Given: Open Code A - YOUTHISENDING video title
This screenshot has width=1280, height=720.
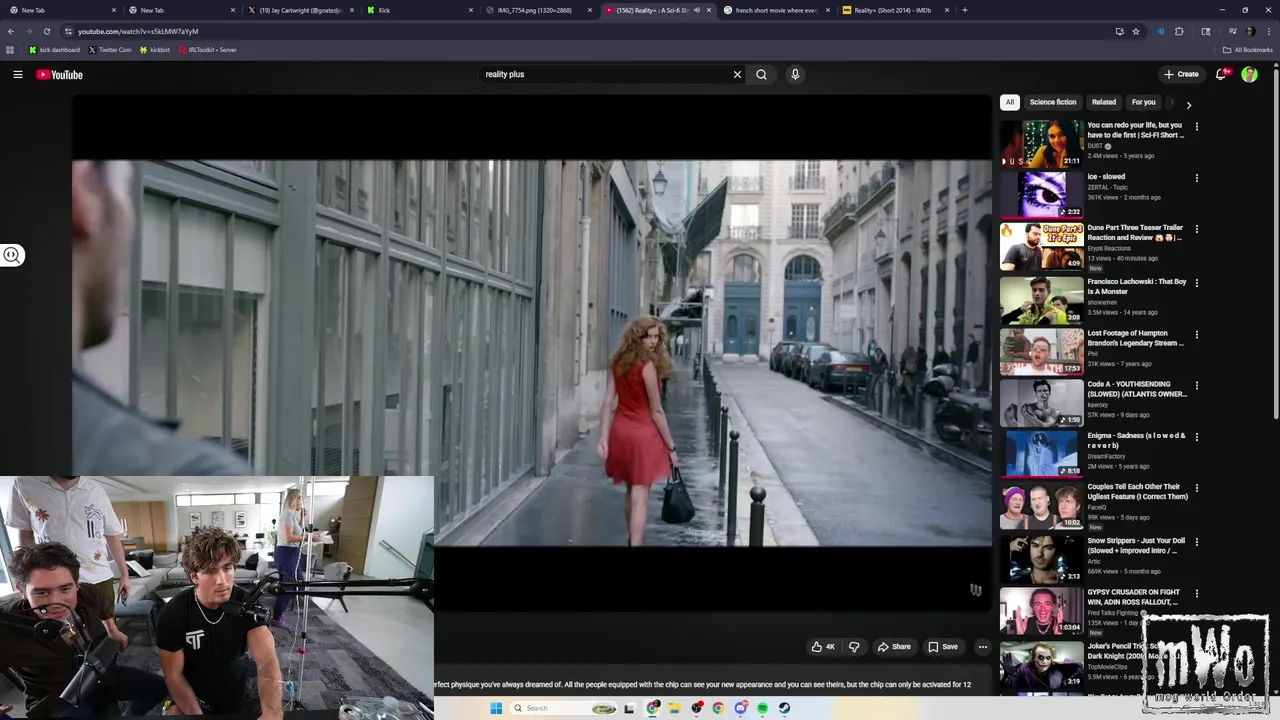Looking at the screenshot, I should pos(1137,389).
